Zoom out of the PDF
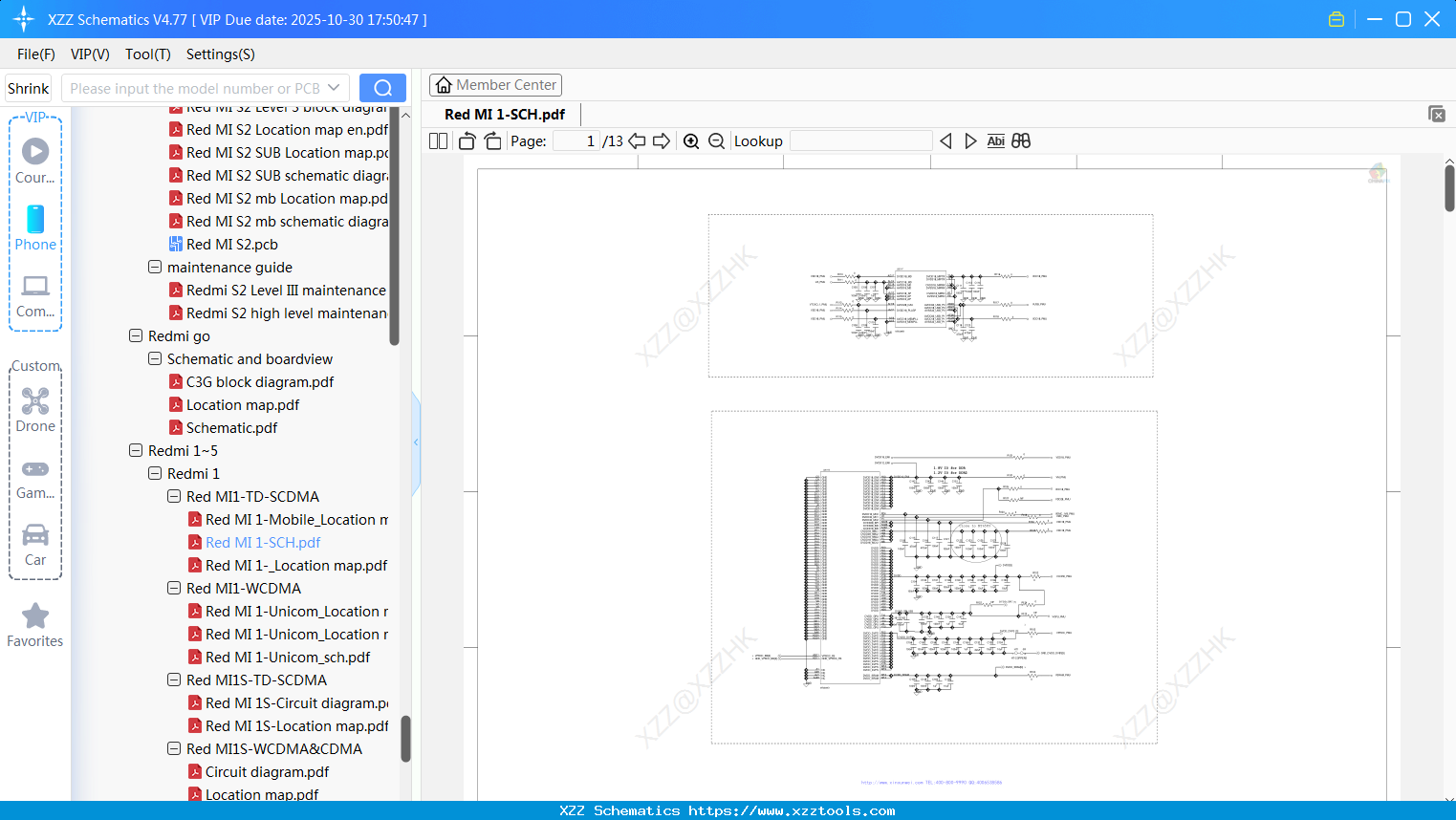The image size is (1456, 820). [x=716, y=141]
